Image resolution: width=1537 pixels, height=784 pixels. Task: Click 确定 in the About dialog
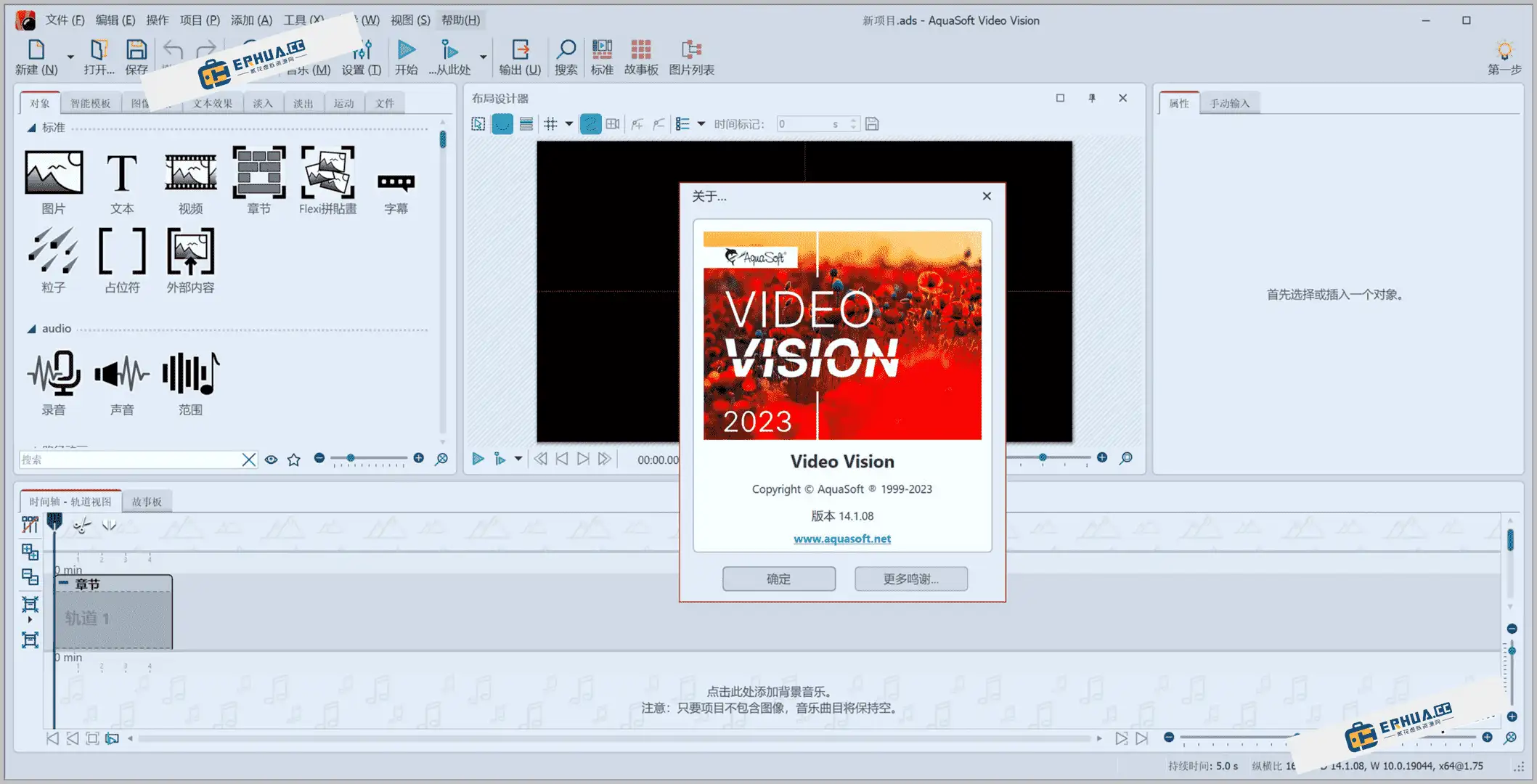pyautogui.click(x=778, y=579)
